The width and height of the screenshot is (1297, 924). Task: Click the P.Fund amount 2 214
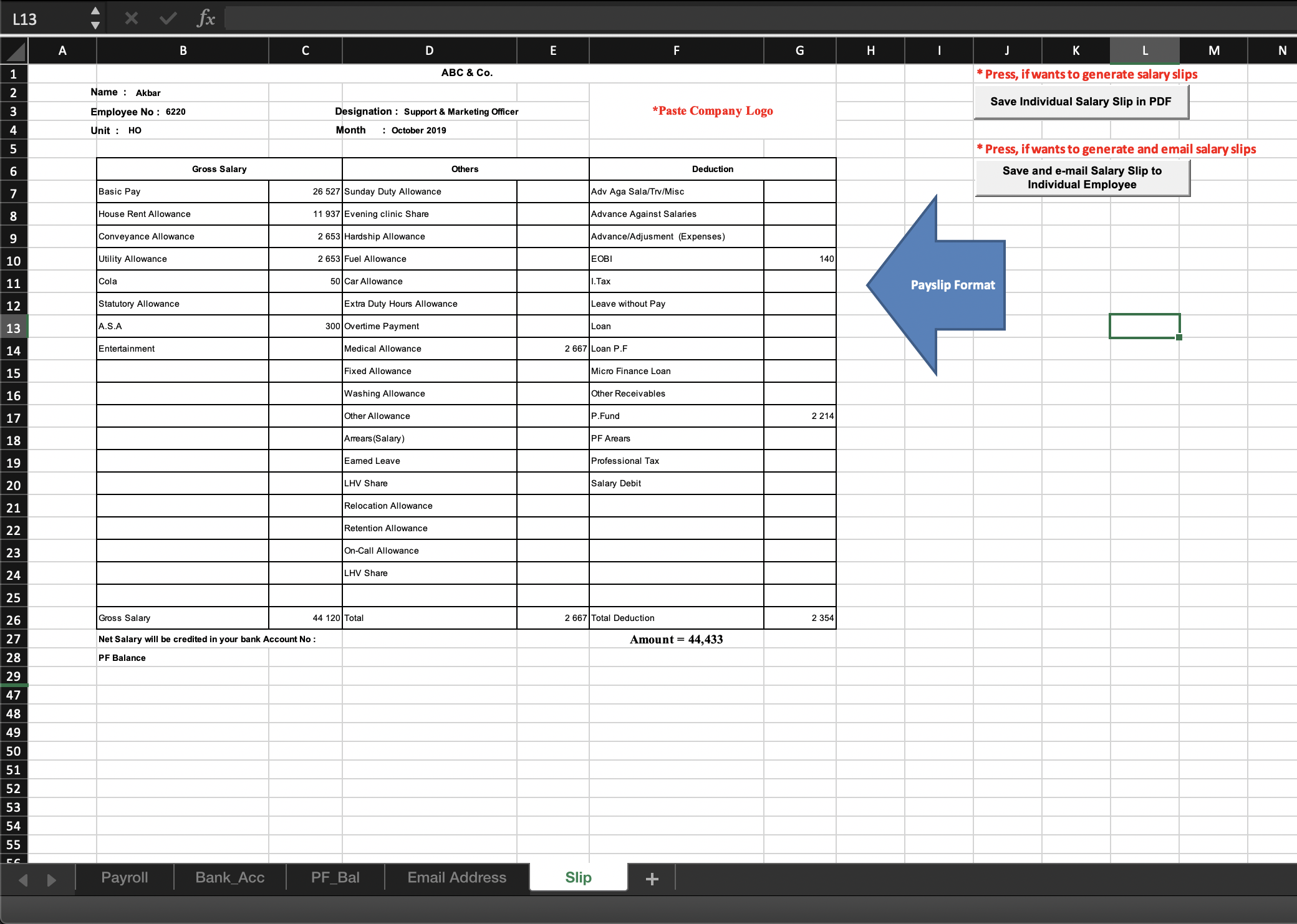coord(800,416)
